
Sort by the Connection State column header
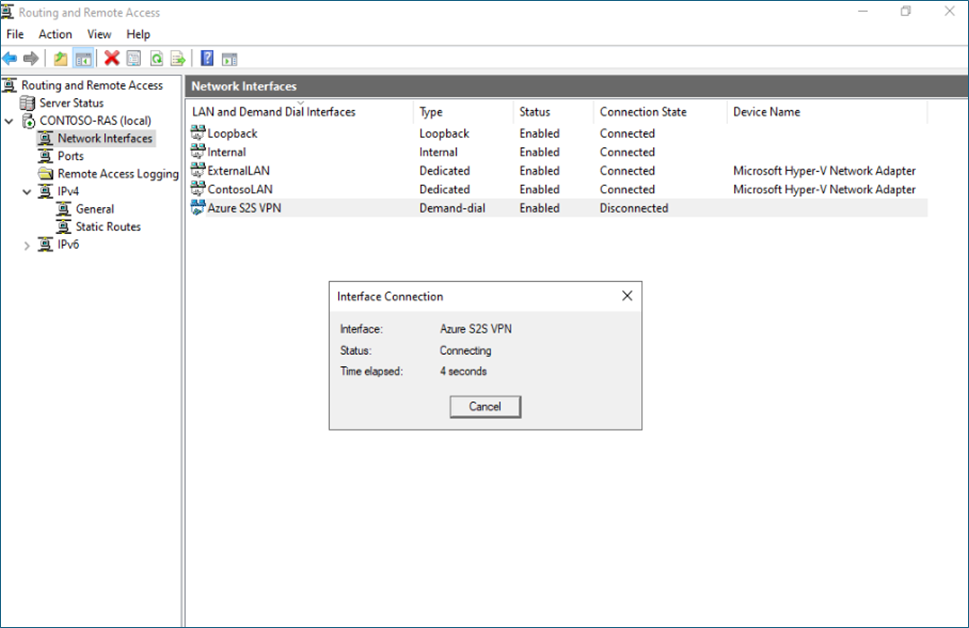point(643,112)
